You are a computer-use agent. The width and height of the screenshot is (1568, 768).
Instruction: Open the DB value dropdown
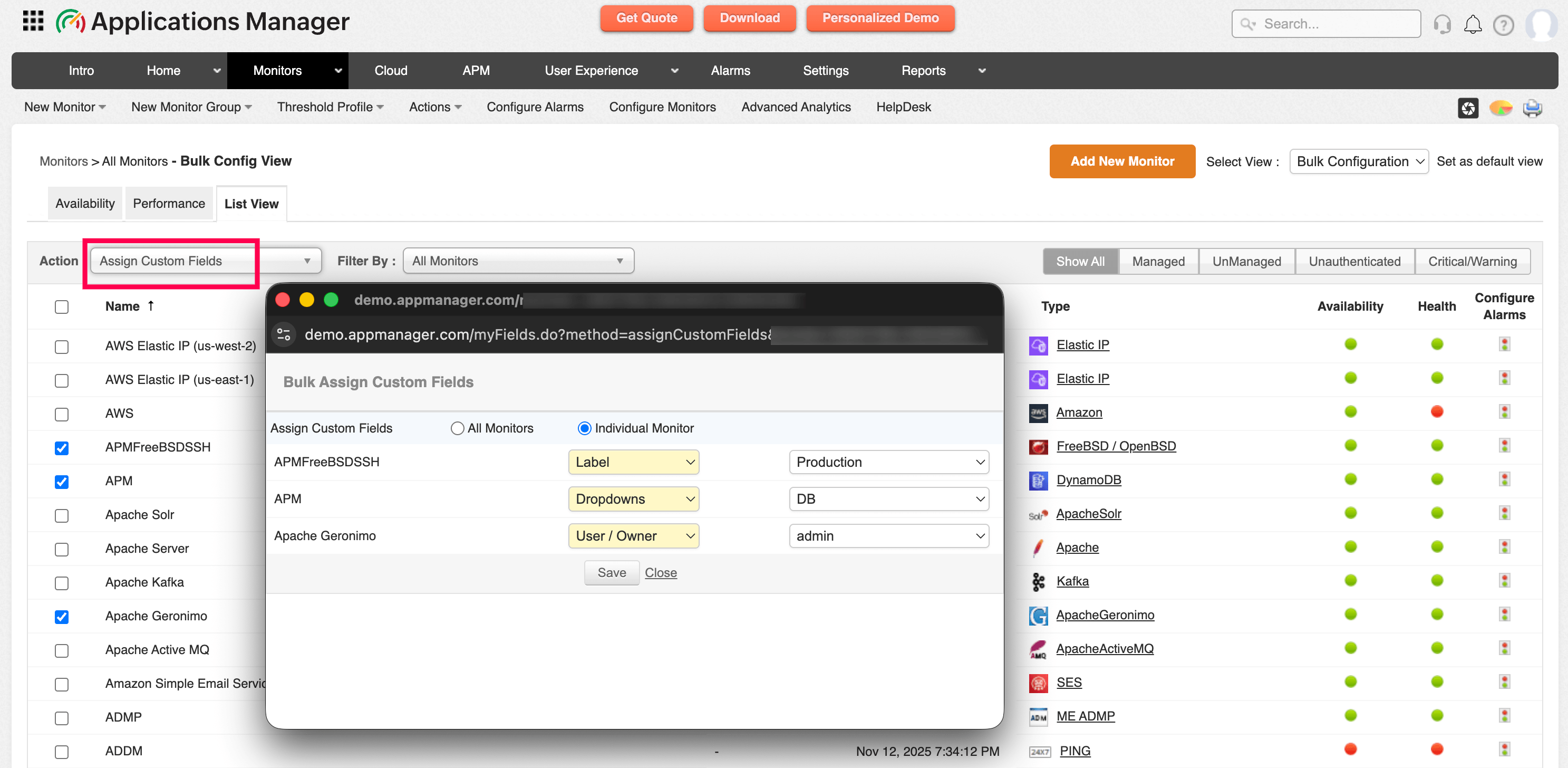(889, 499)
